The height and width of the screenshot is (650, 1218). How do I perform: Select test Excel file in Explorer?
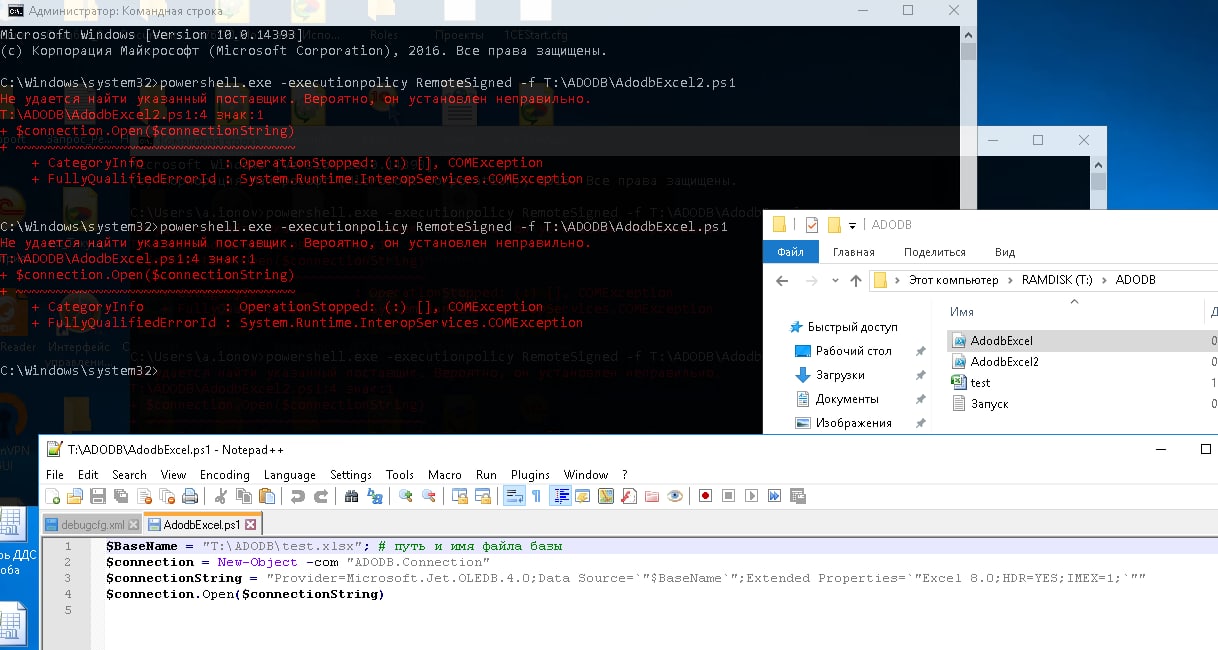click(980, 383)
